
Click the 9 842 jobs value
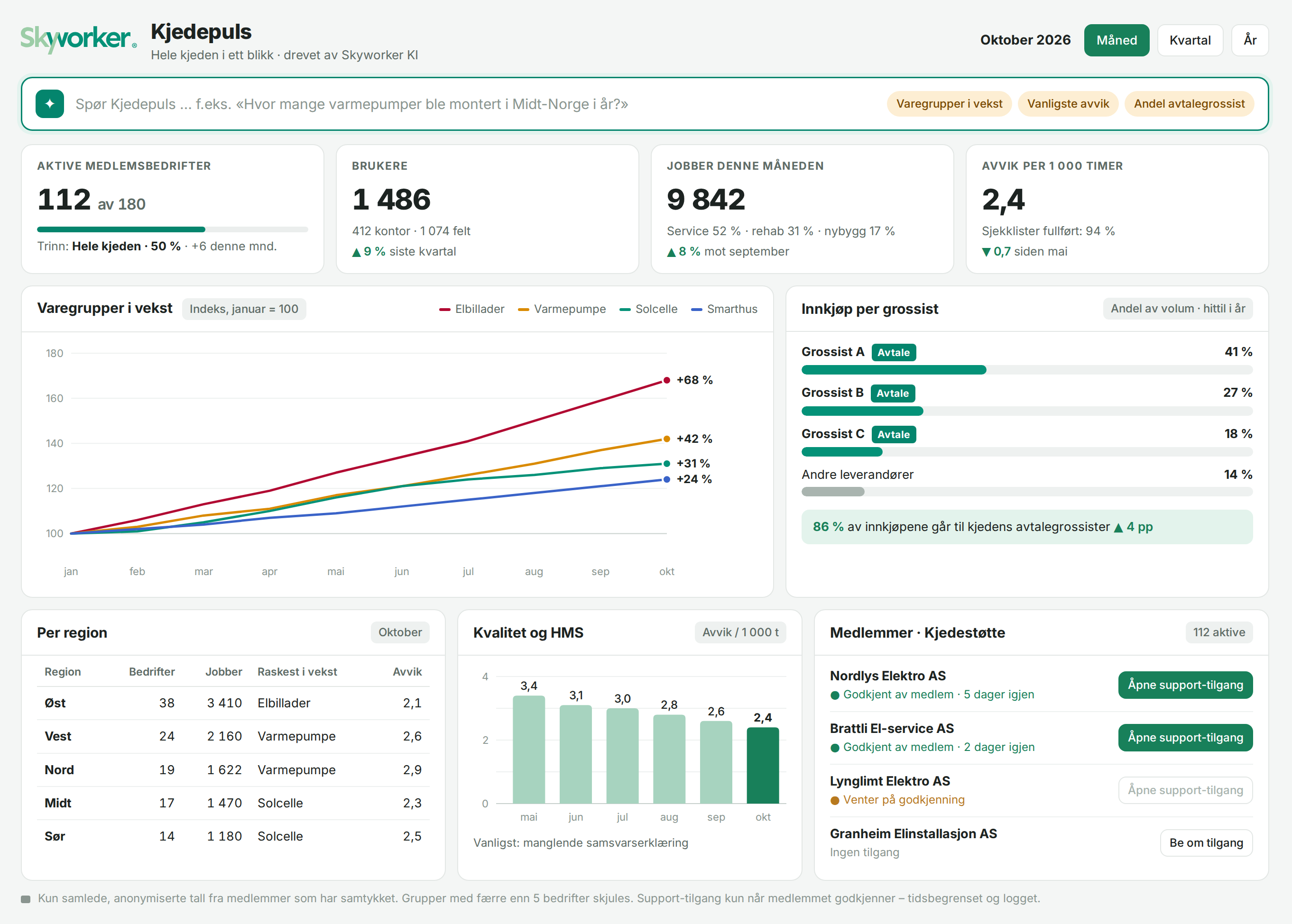tap(706, 199)
